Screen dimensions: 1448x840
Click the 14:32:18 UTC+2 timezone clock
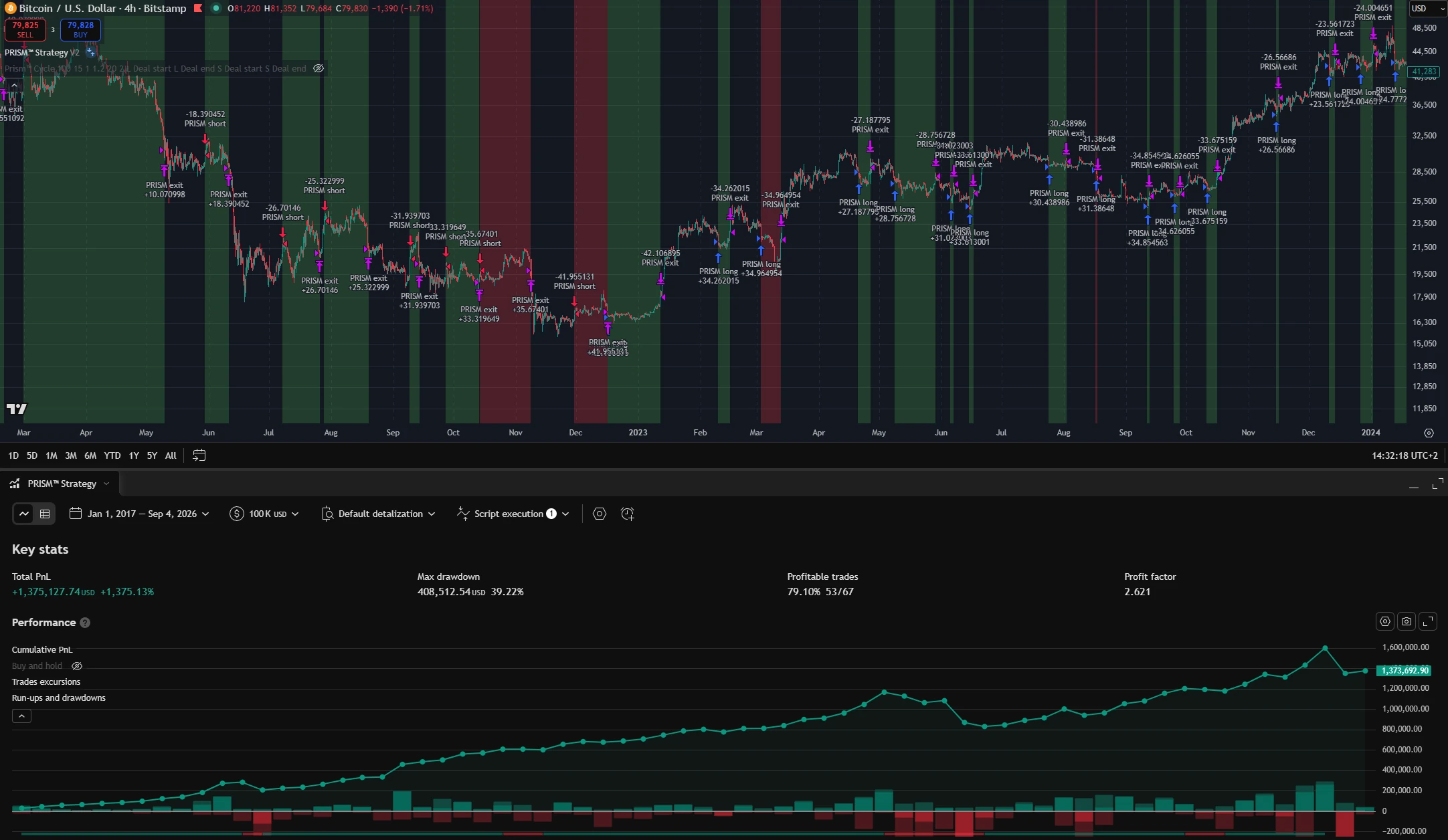coord(1405,455)
